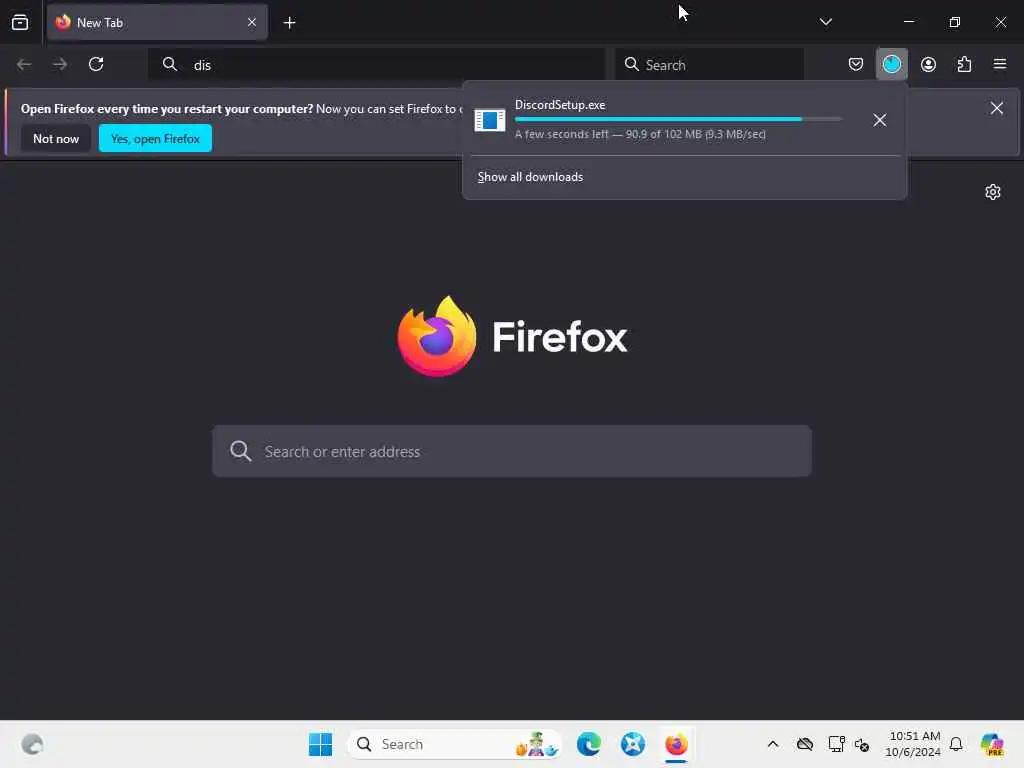Open the Extensions puzzle icon
1024x768 pixels.
pos(964,64)
